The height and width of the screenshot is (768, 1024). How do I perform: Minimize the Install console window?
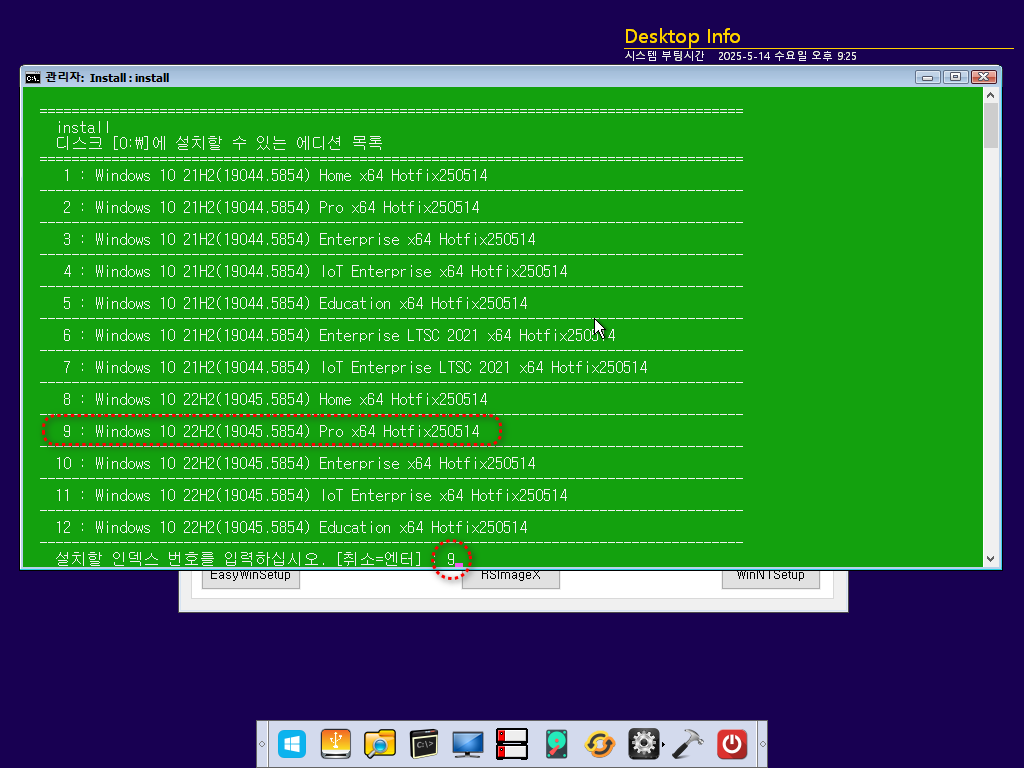[x=927, y=77]
